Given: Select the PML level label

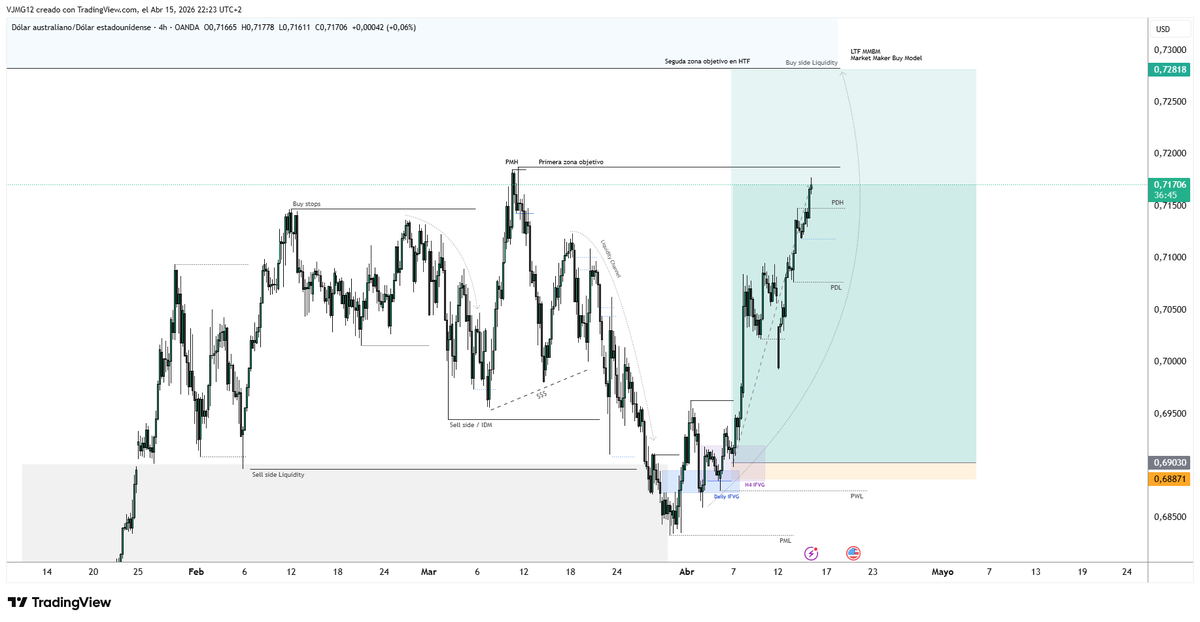Looking at the screenshot, I should [x=785, y=541].
